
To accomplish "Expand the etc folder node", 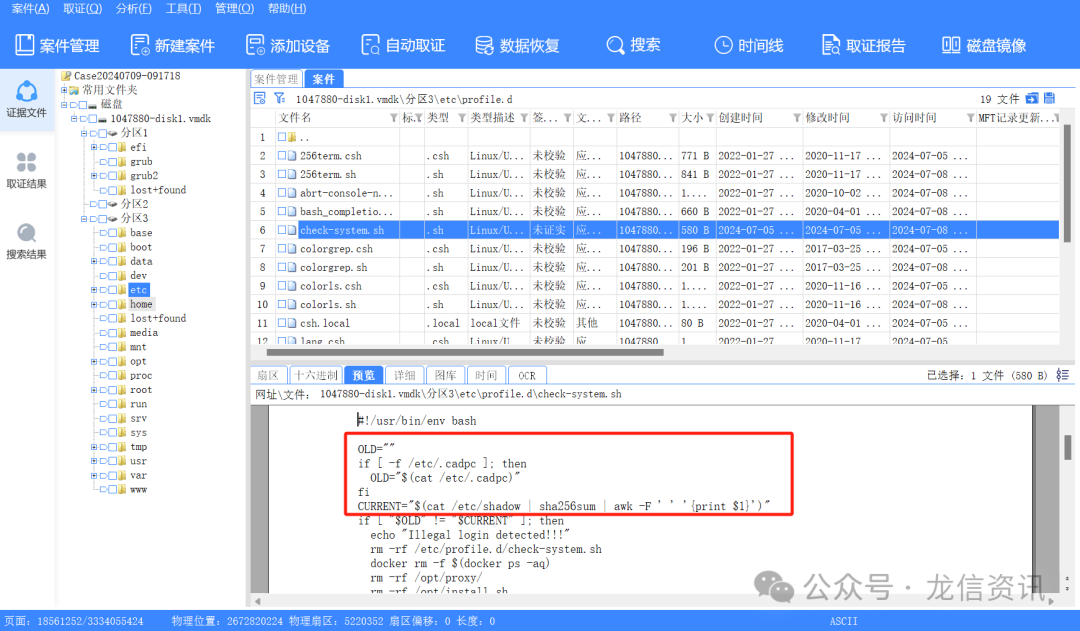I will pyautogui.click(x=94, y=290).
